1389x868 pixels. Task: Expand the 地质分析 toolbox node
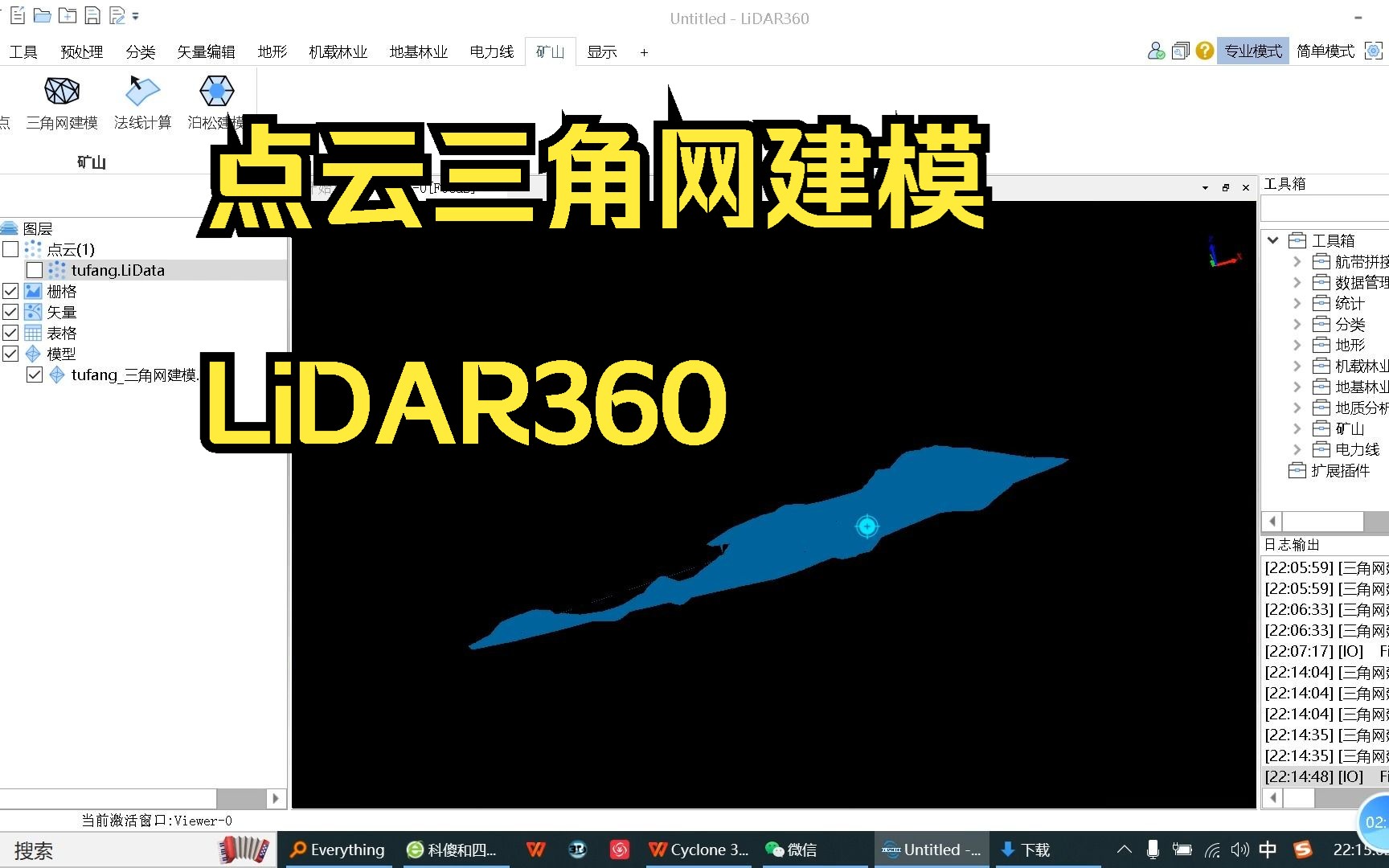click(x=1297, y=407)
